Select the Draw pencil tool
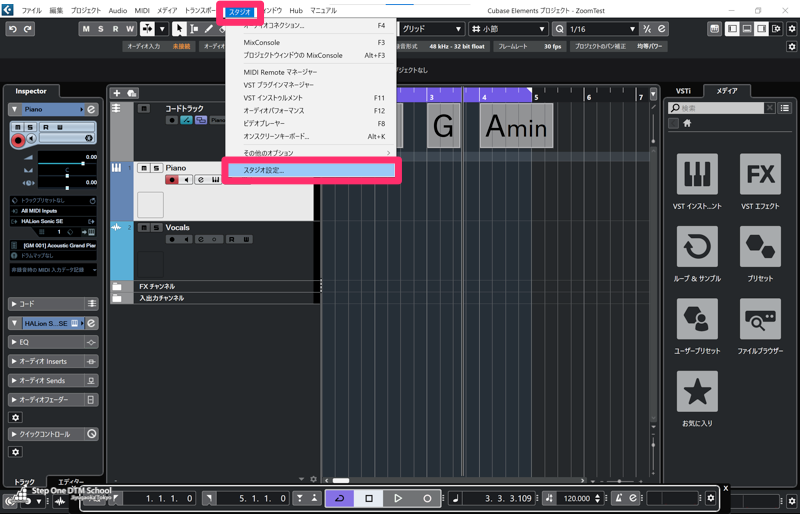 click(208, 29)
